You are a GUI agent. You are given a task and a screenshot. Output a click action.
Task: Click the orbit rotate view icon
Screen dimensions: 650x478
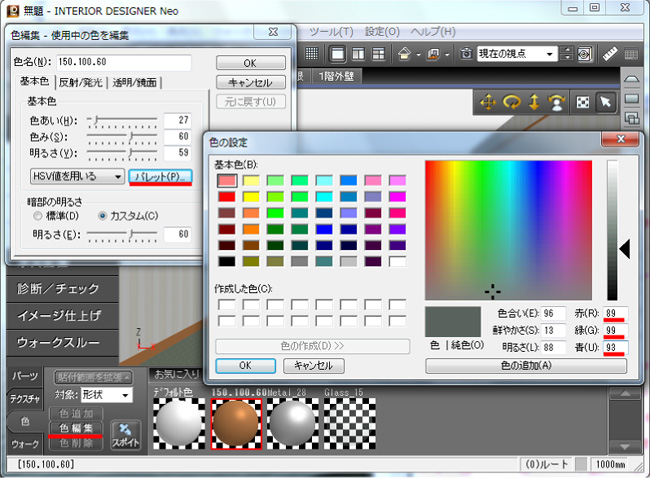coord(511,102)
